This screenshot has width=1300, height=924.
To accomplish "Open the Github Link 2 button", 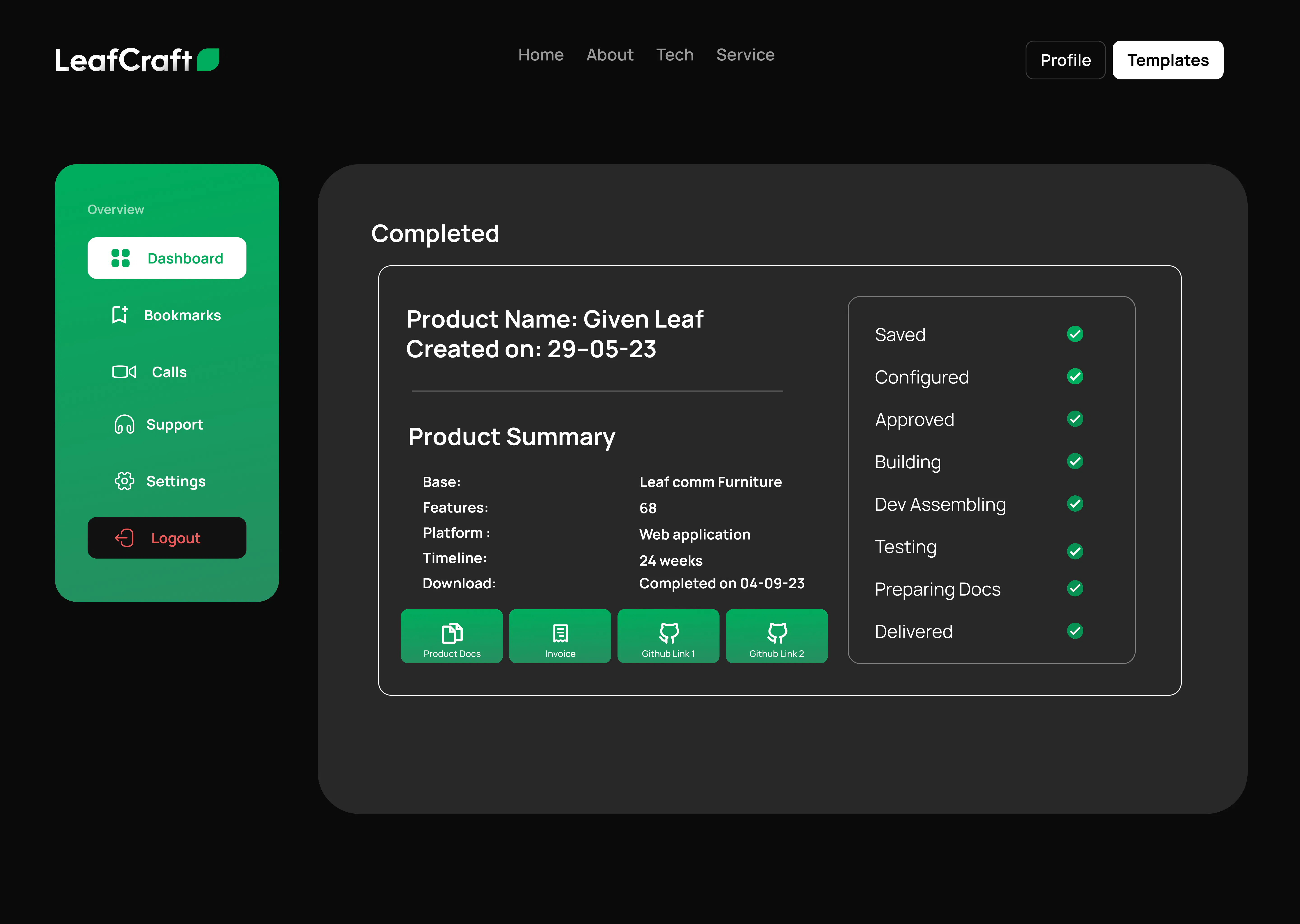I will pos(777,636).
